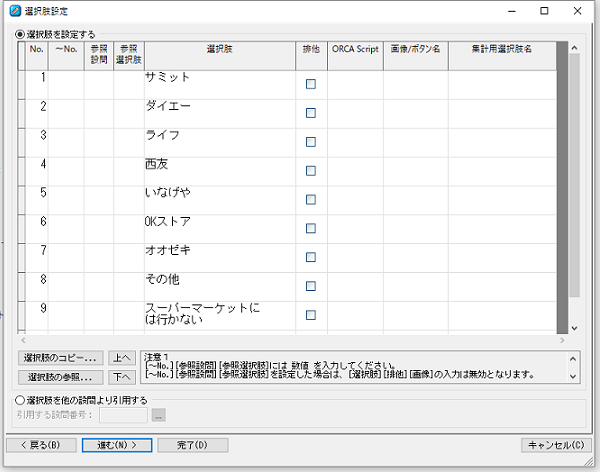Click the 選択肢のコピー... button
602x472 pixels.
pyautogui.click(x=60, y=358)
